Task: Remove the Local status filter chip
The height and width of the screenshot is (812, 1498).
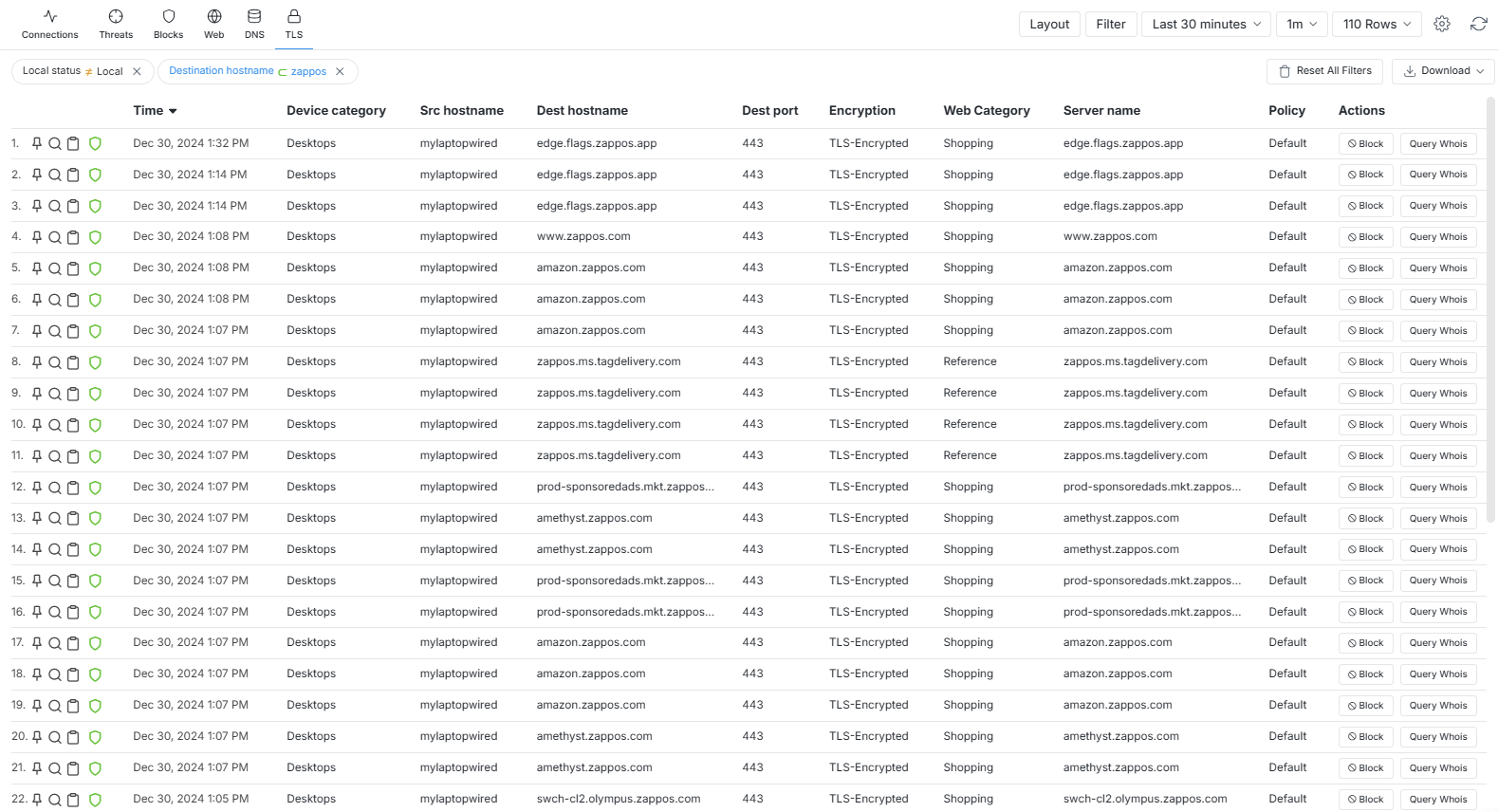Action: (137, 71)
